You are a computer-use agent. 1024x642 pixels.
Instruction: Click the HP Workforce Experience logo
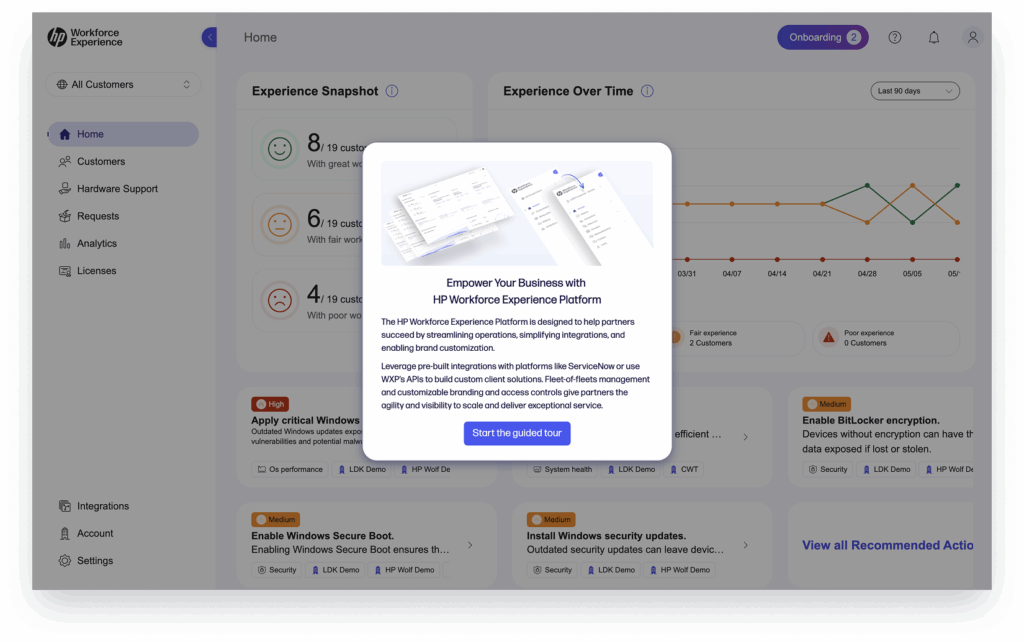point(85,38)
